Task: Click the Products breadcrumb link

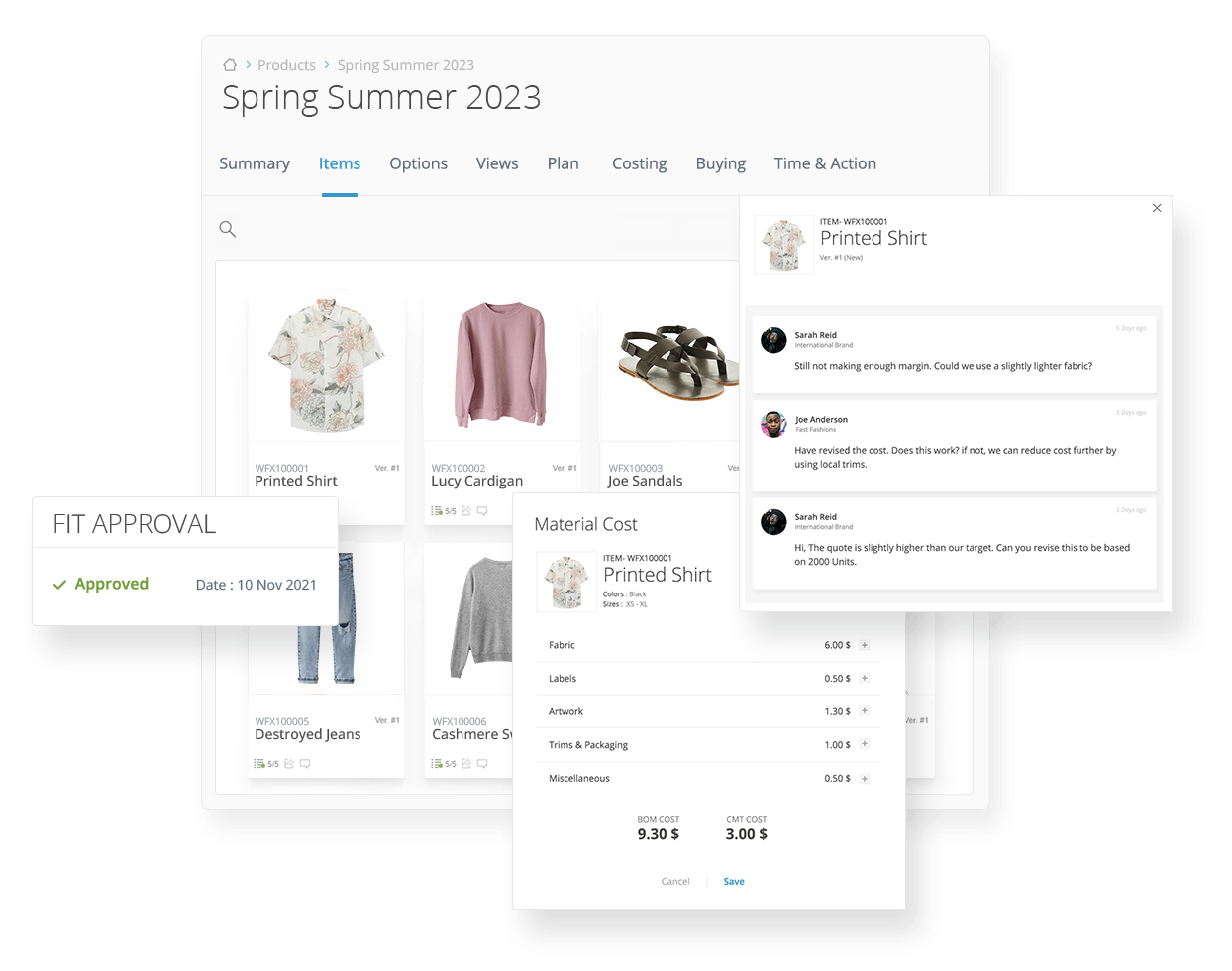Action: 286,65
